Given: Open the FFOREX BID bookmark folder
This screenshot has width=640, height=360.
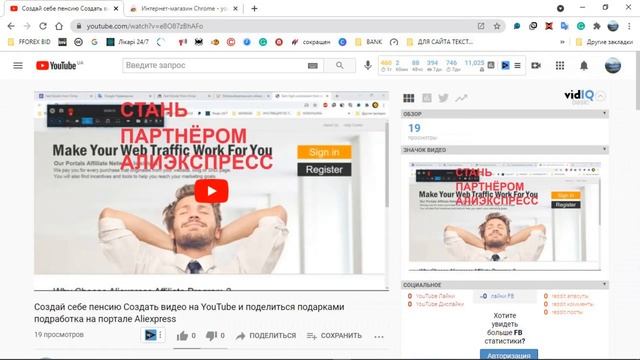Looking at the screenshot, I should point(29,42).
